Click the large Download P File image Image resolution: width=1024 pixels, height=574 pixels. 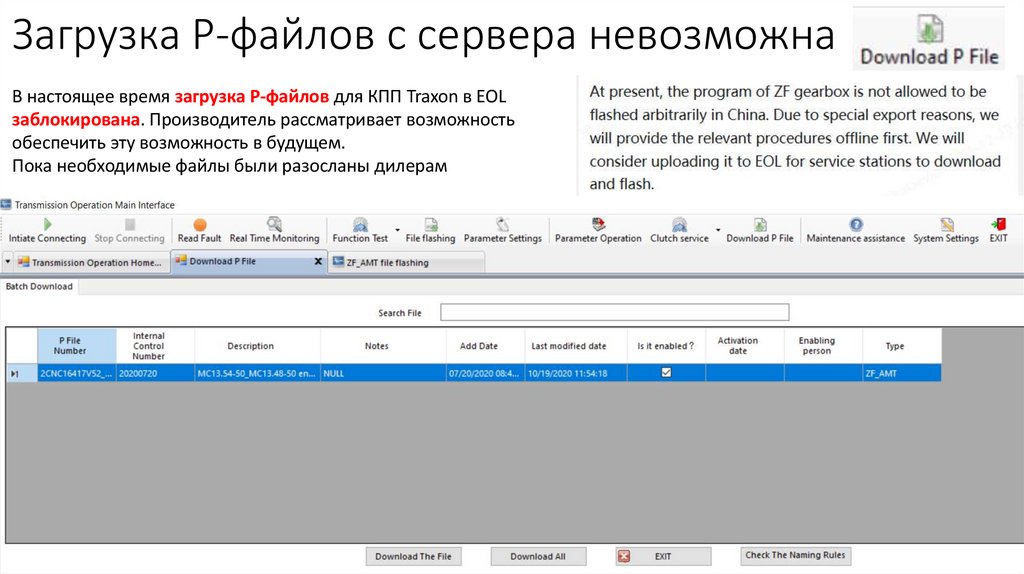[x=929, y=39]
